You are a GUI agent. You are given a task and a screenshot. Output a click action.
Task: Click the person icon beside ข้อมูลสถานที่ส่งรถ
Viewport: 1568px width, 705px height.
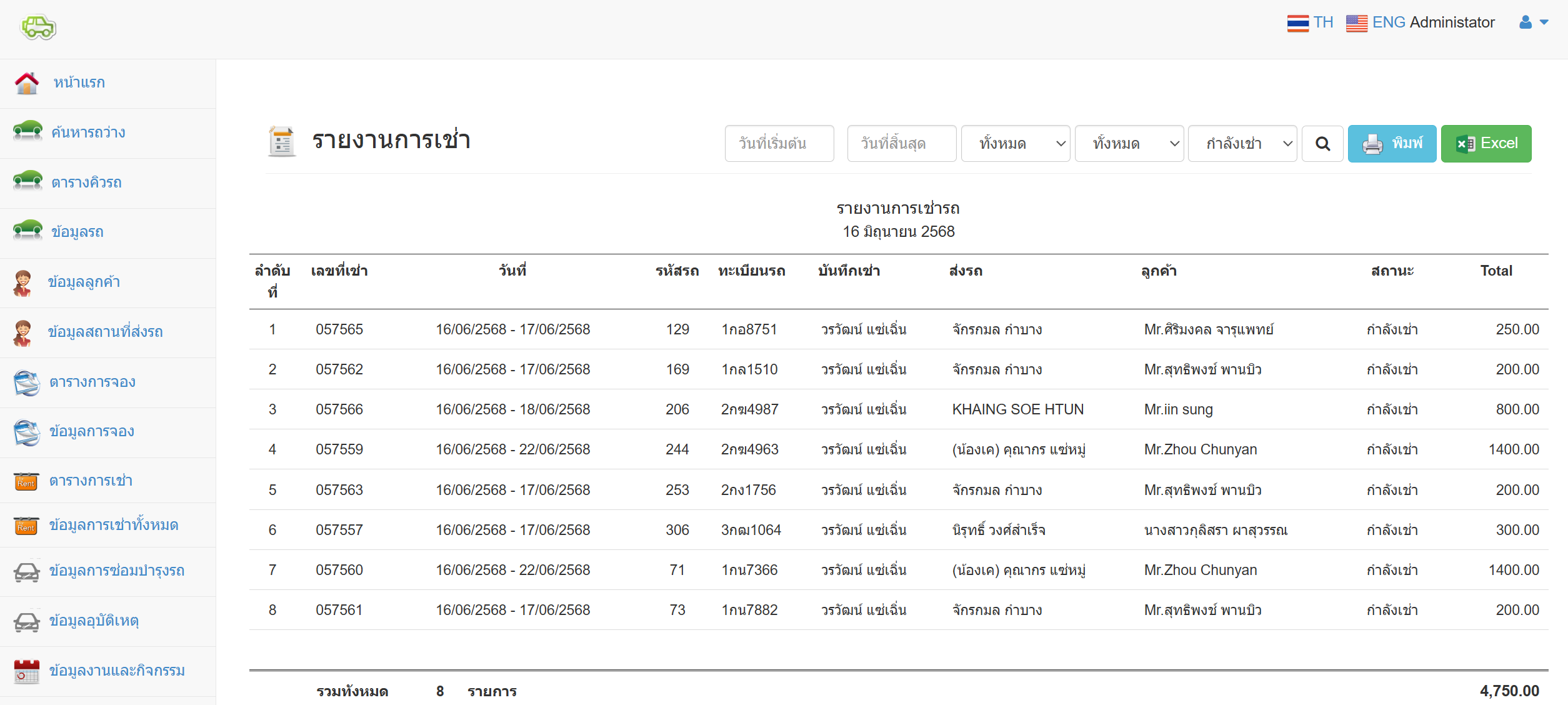[23, 333]
